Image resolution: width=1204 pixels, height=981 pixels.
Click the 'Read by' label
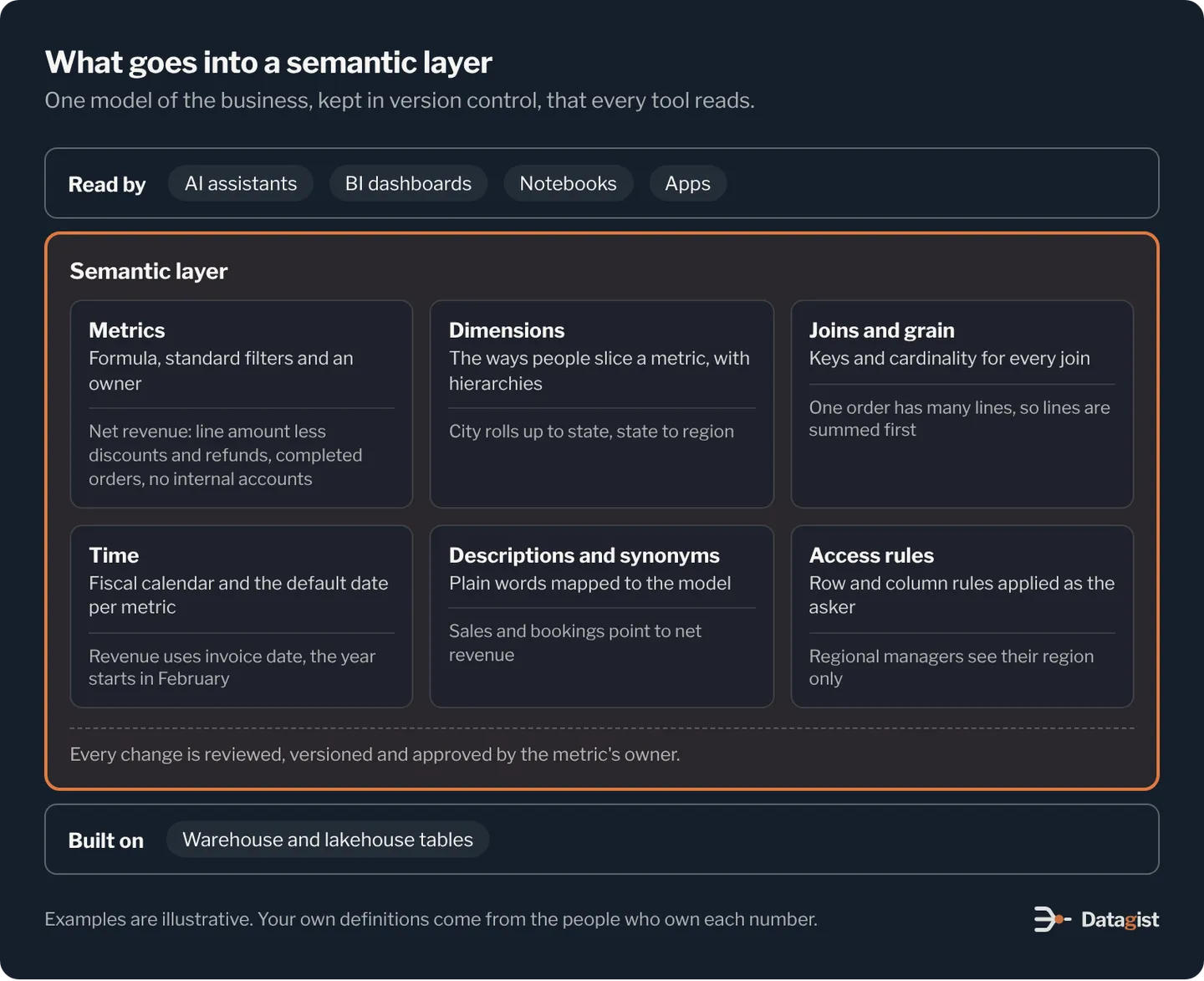pyautogui.click(x=107, y=184)
